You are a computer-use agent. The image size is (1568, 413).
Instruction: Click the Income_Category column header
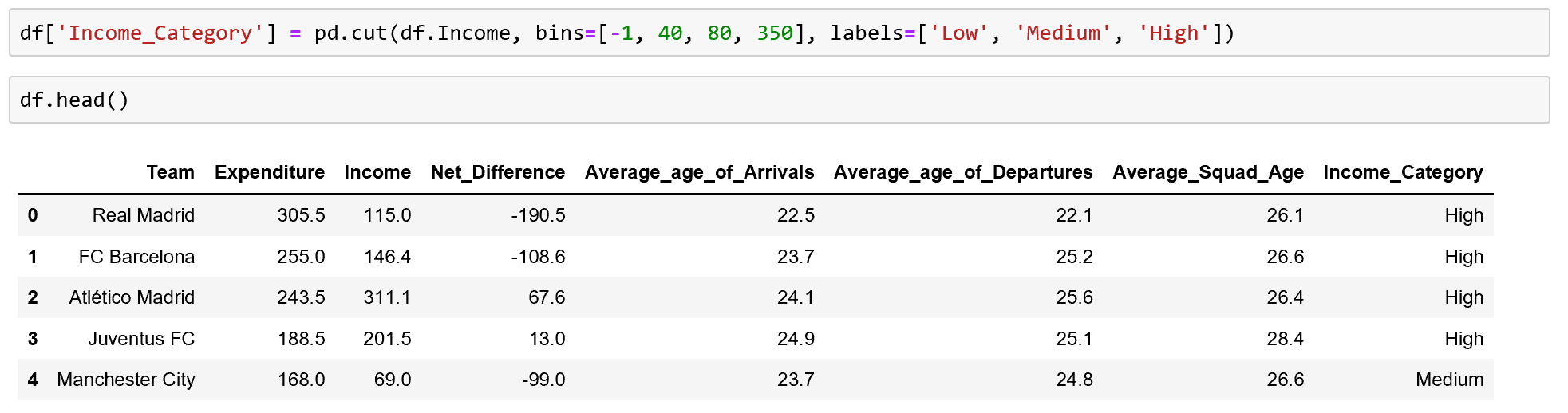(x=1403, y=172)
